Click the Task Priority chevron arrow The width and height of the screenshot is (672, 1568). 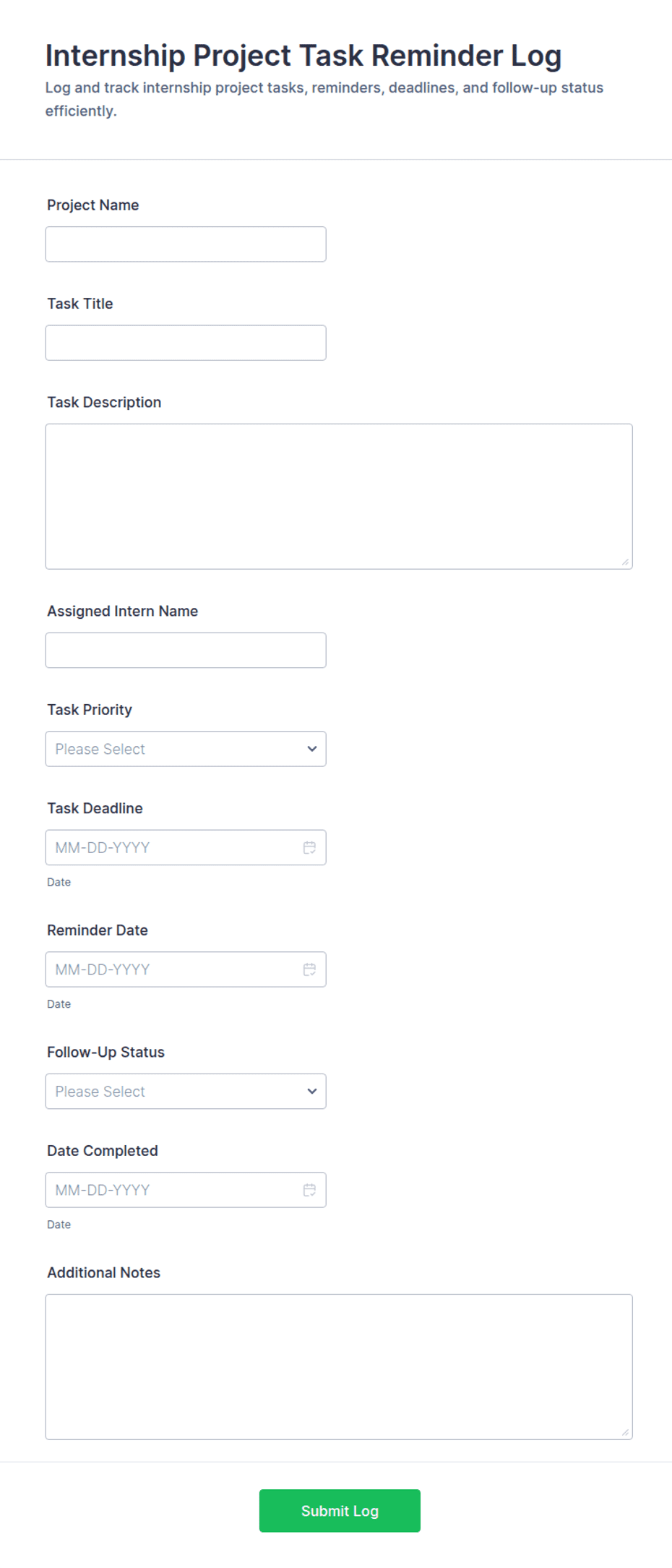click(x=312, y=749)
